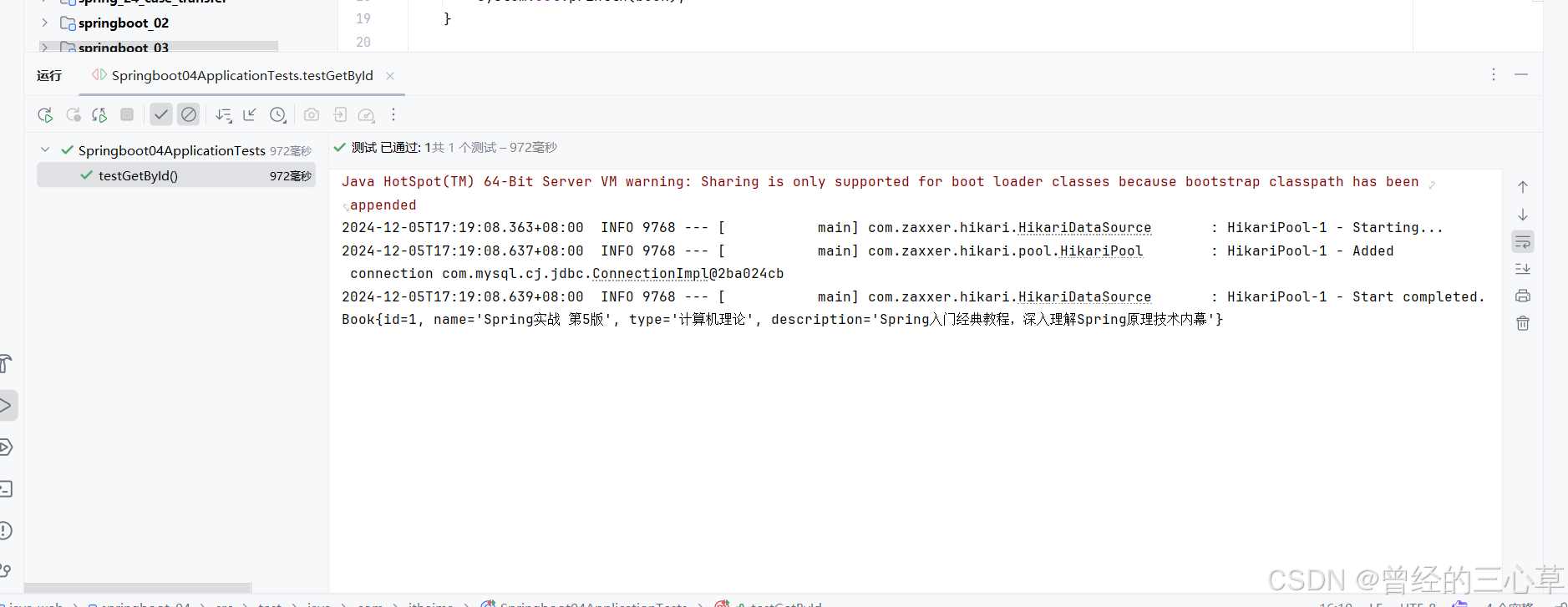Hide the Run tool window

(x=1521, y=74)
